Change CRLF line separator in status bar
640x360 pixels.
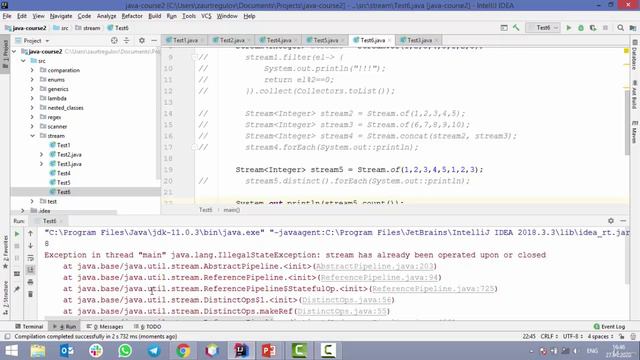(x=549, y=336)
